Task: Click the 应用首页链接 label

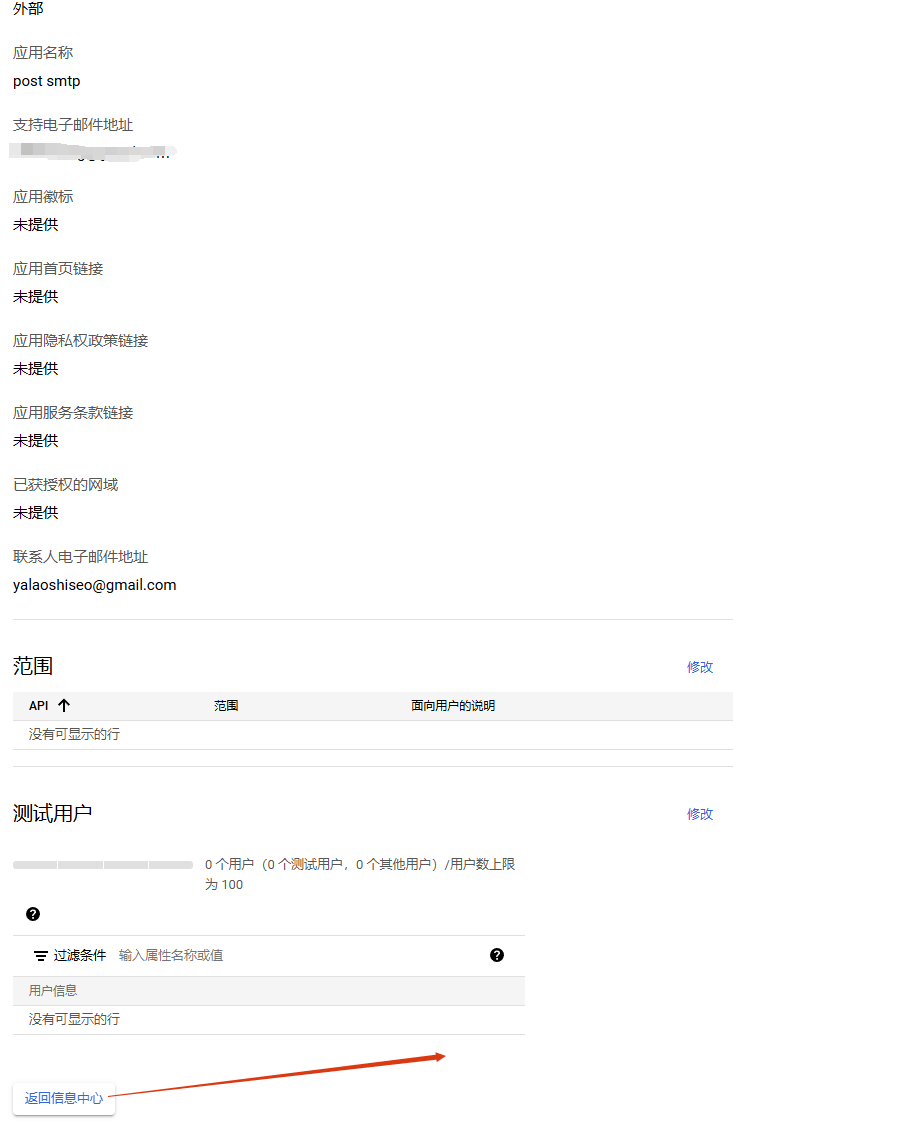Action: point(58,269)
